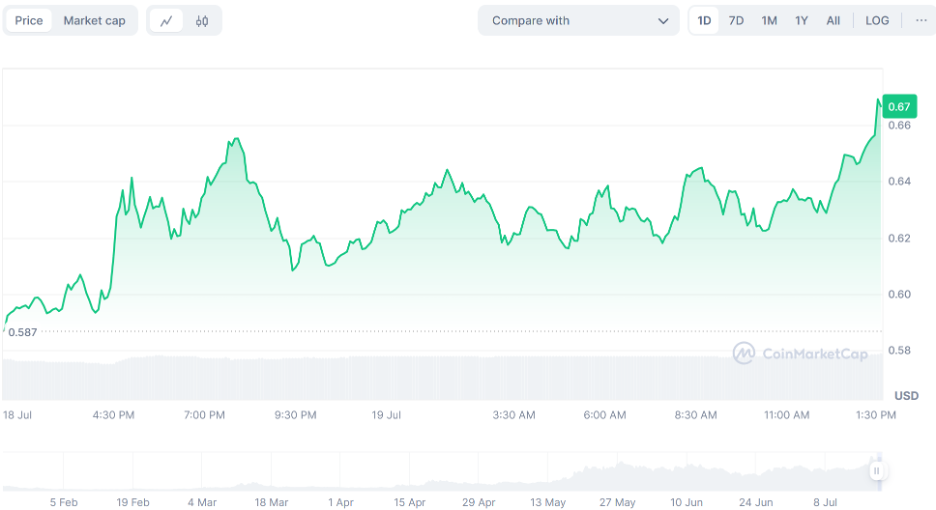
Task: Click the pause handle on range slider
Action: click(876, 471)
